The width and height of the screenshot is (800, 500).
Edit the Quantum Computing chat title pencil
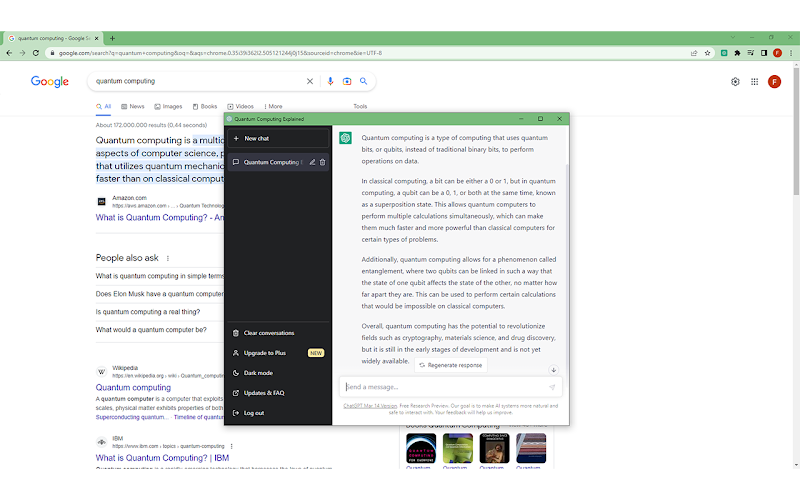coord(312,162)
